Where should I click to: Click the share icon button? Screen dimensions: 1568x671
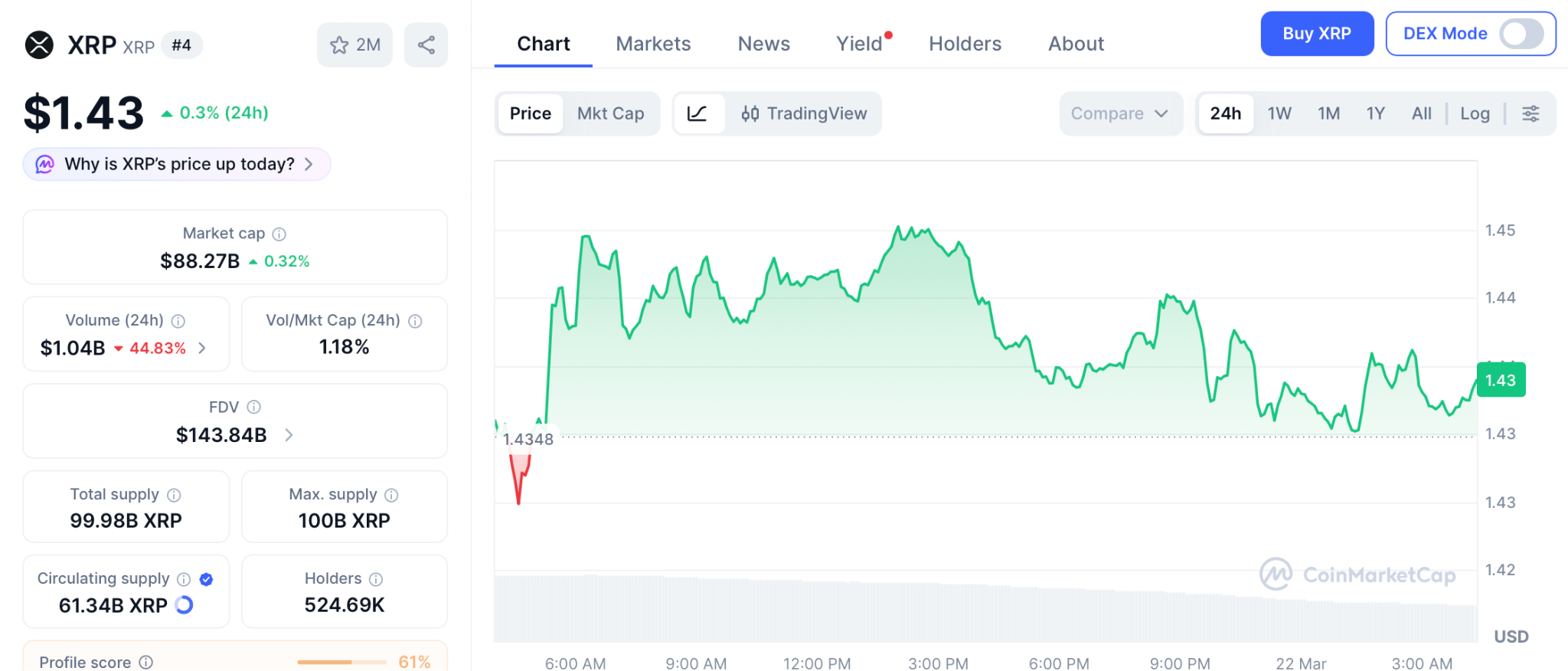pyautogui.click(x=426, y=45)
